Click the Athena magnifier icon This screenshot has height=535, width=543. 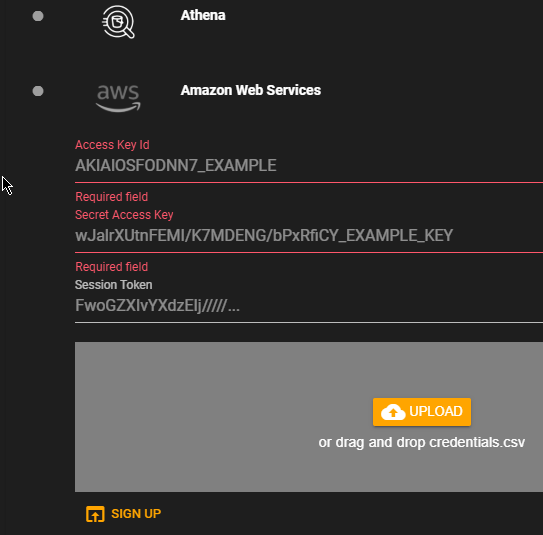118,22
